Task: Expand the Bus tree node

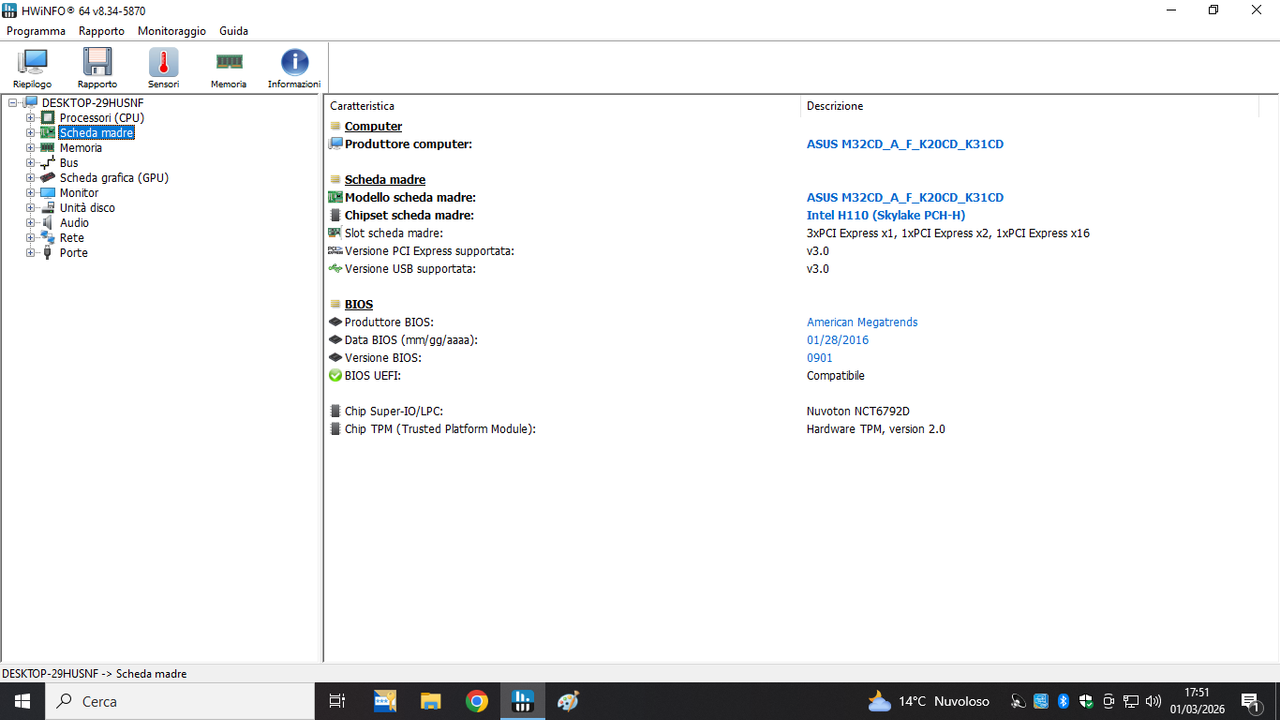Action: pyautogui.click(x=30, y=163)
